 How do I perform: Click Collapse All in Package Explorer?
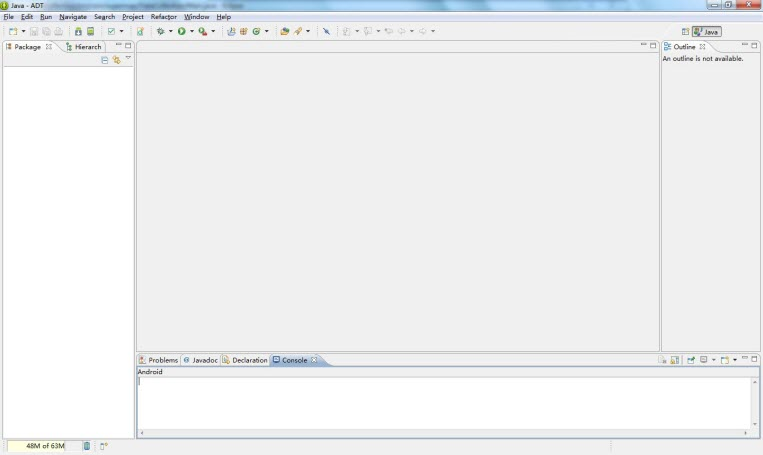[x=105, y=60]
